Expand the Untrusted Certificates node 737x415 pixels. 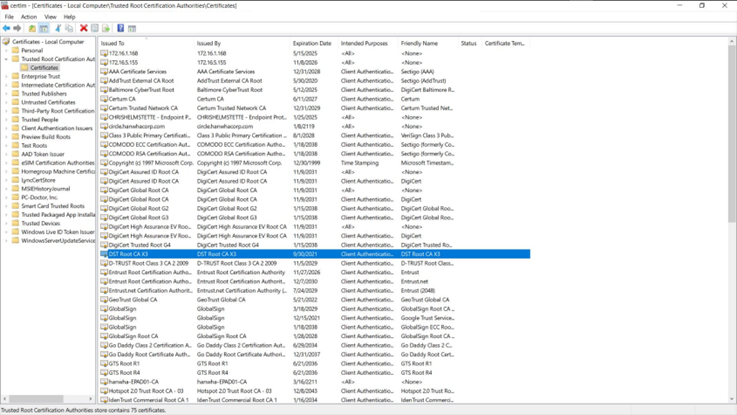pos(6,102)
